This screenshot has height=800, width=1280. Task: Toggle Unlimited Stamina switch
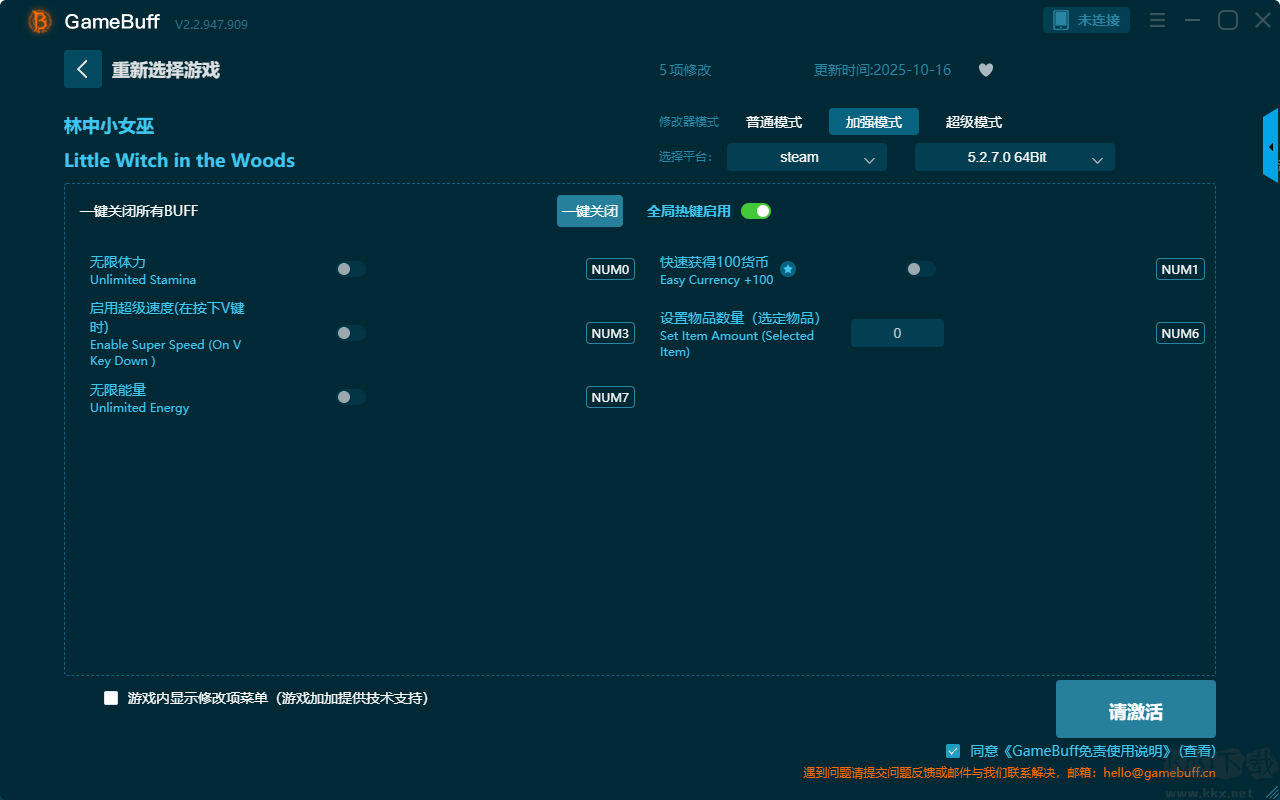(351, 269)
